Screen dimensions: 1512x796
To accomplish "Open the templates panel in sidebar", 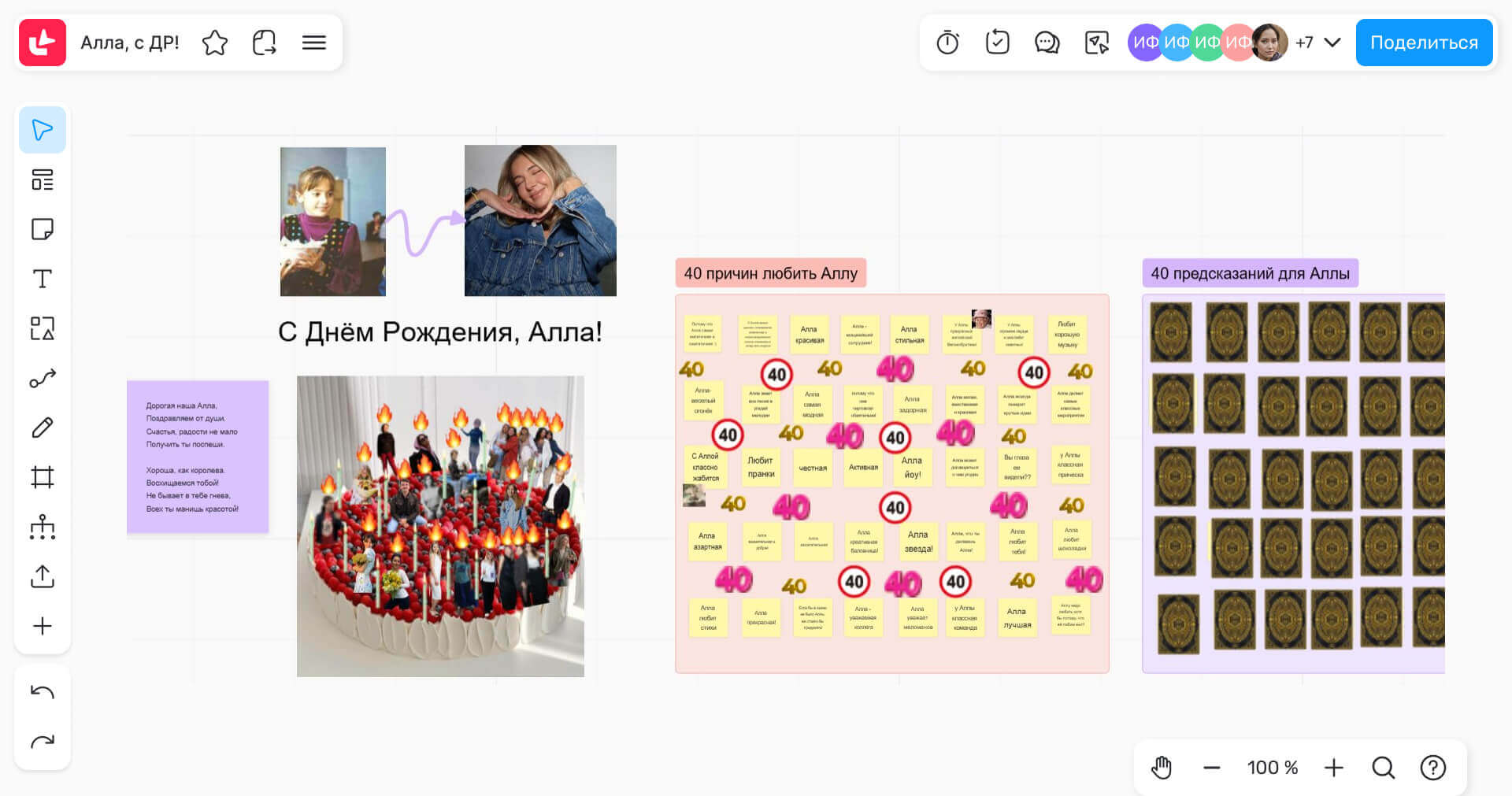I will click(x=43, y=180).
